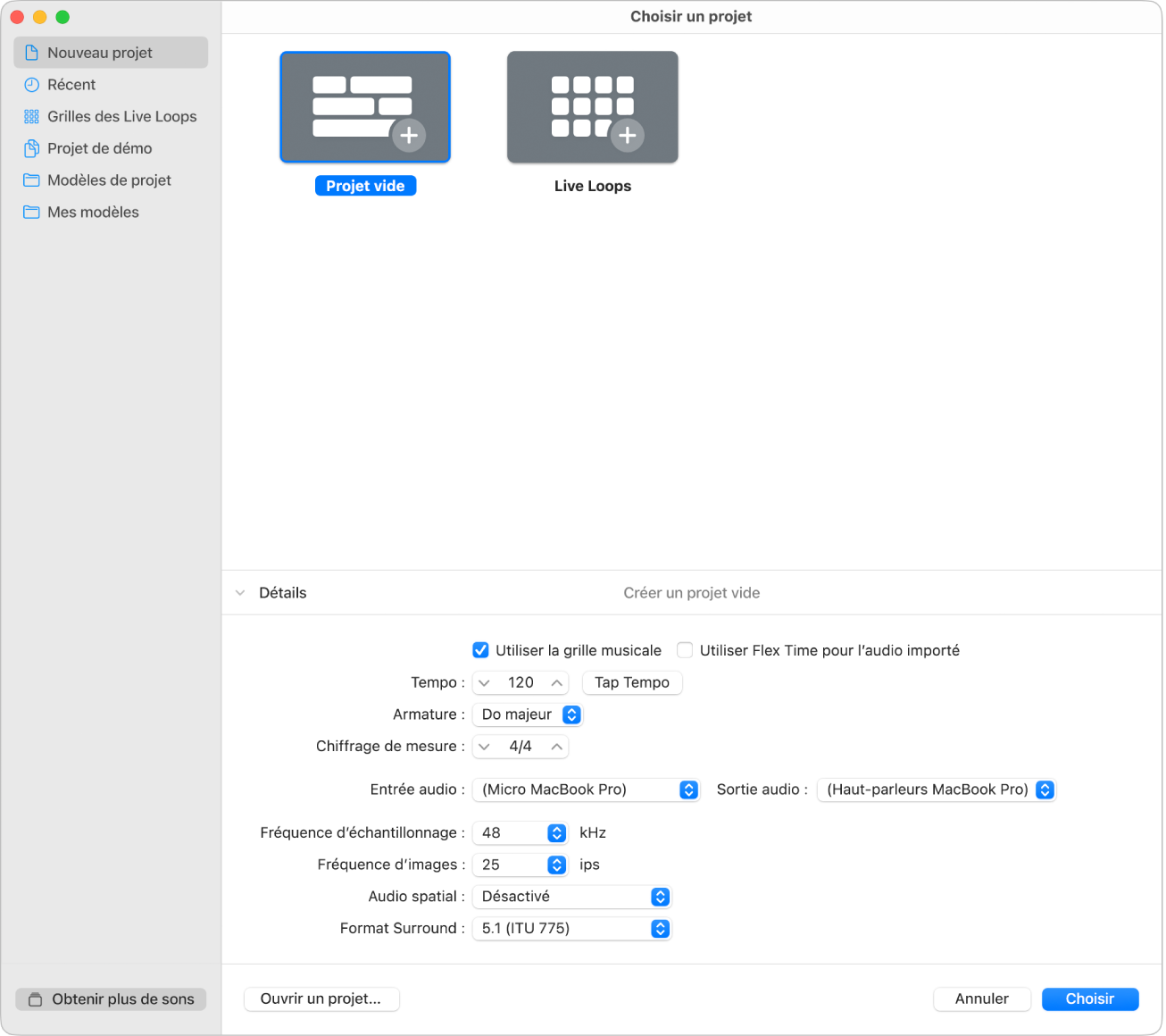Open Récent projects clock icon
1166x1036 pixels.
coord(32,85)
